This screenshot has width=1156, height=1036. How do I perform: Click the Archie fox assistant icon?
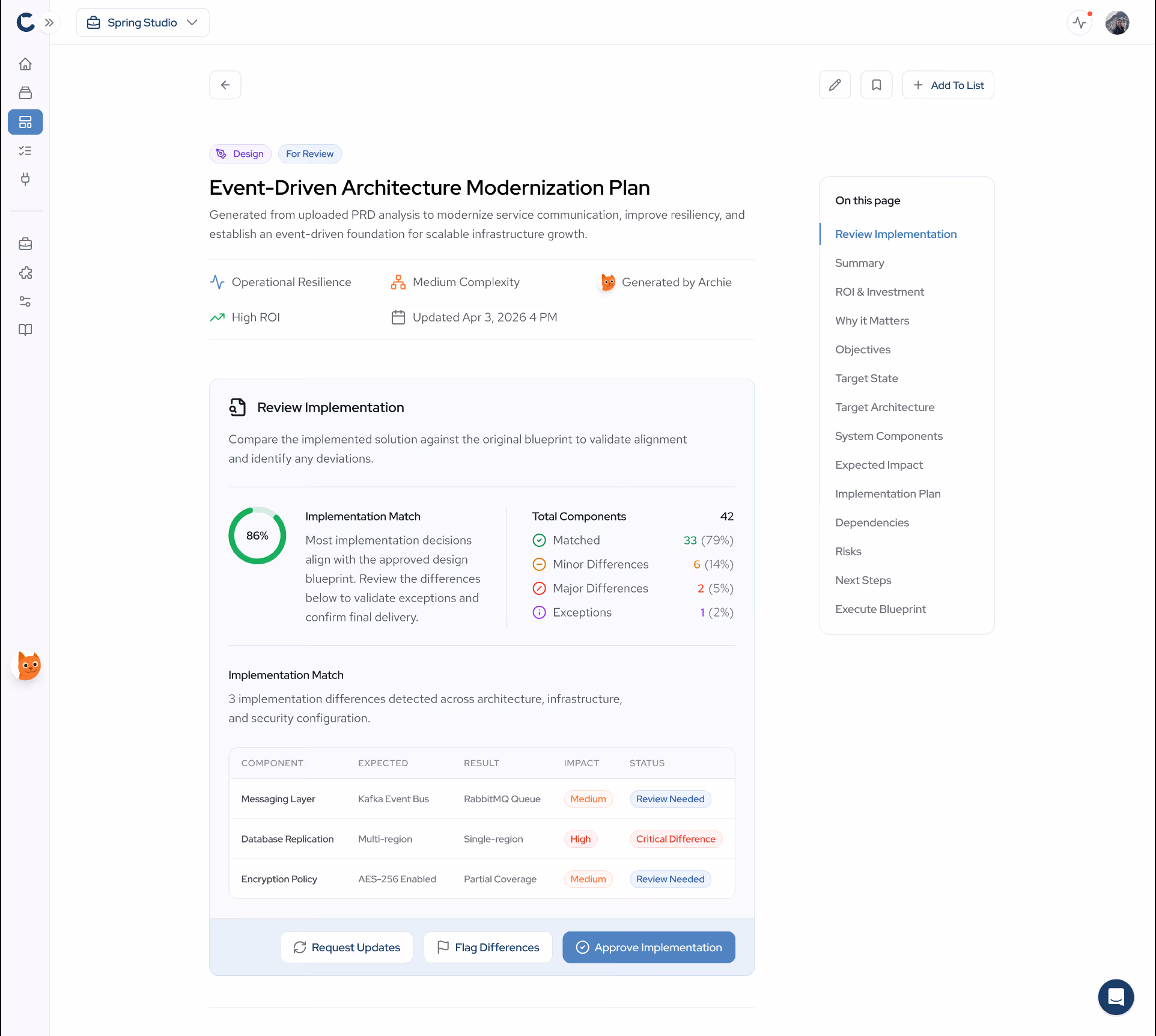tap(28, 665)
